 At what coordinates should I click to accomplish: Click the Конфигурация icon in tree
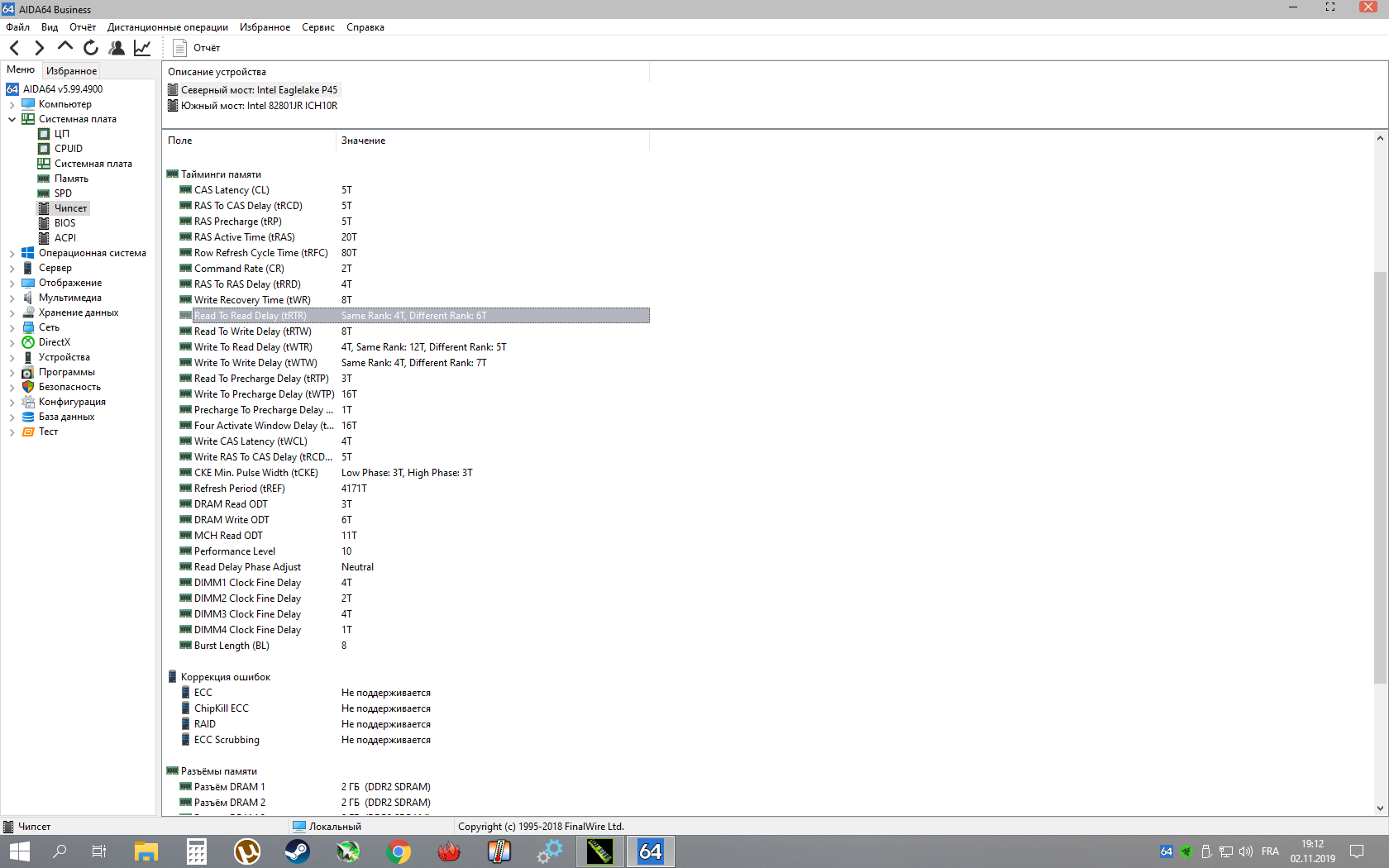[x=28, y=402]
